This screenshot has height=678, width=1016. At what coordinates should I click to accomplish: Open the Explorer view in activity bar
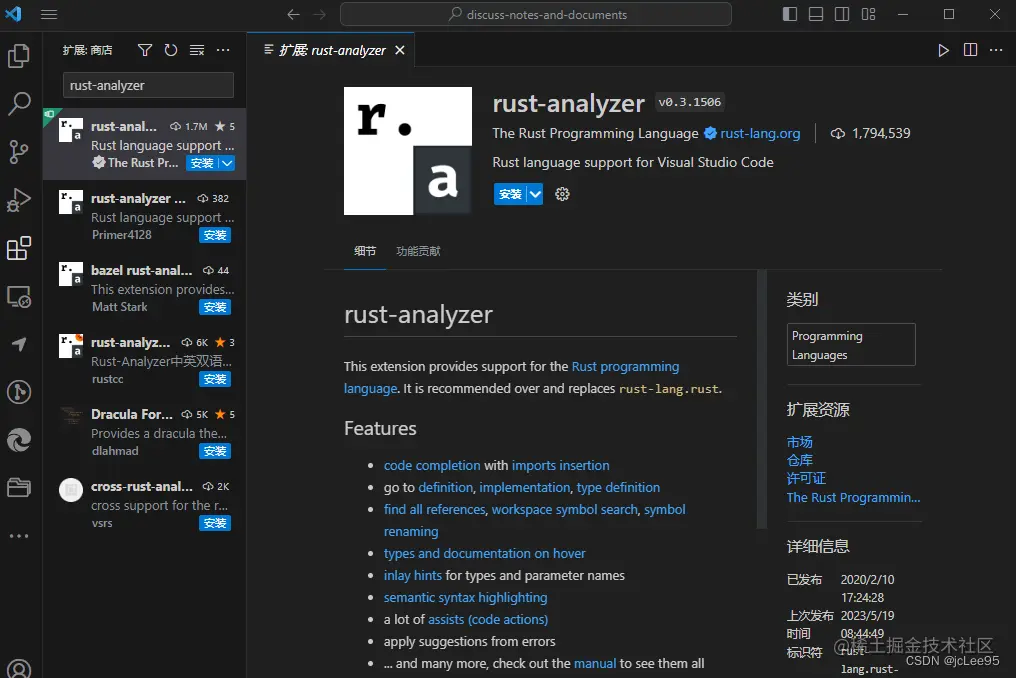click(19, 56)
